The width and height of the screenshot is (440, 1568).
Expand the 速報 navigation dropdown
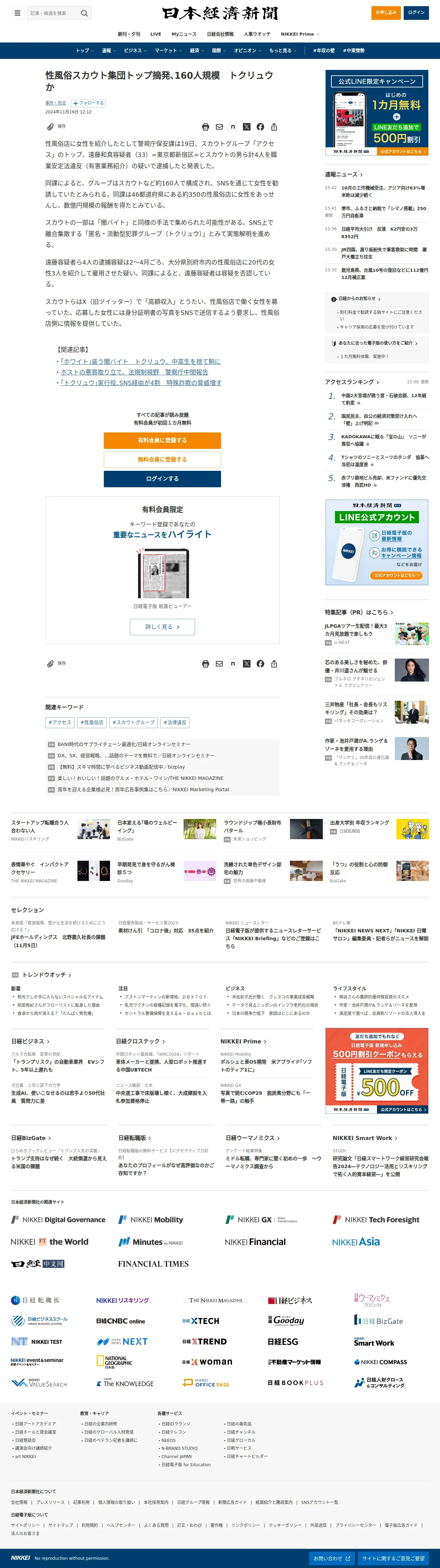point(109,50)
